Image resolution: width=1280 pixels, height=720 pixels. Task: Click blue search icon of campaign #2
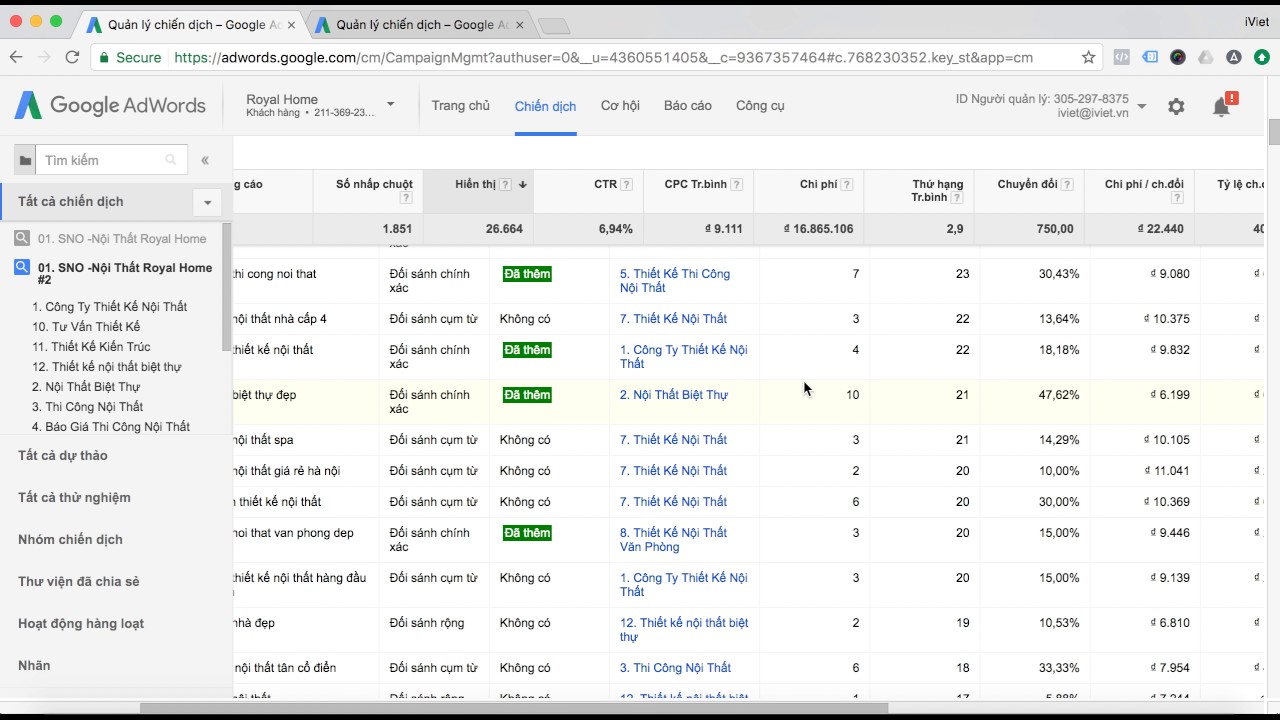[x=22, y=267]
